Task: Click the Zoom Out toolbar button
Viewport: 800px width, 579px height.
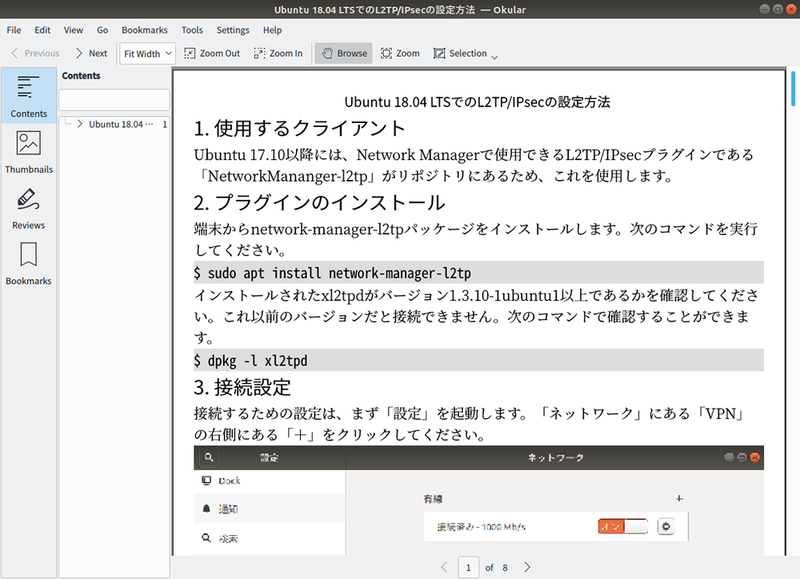Action: [x=211, y=53]
